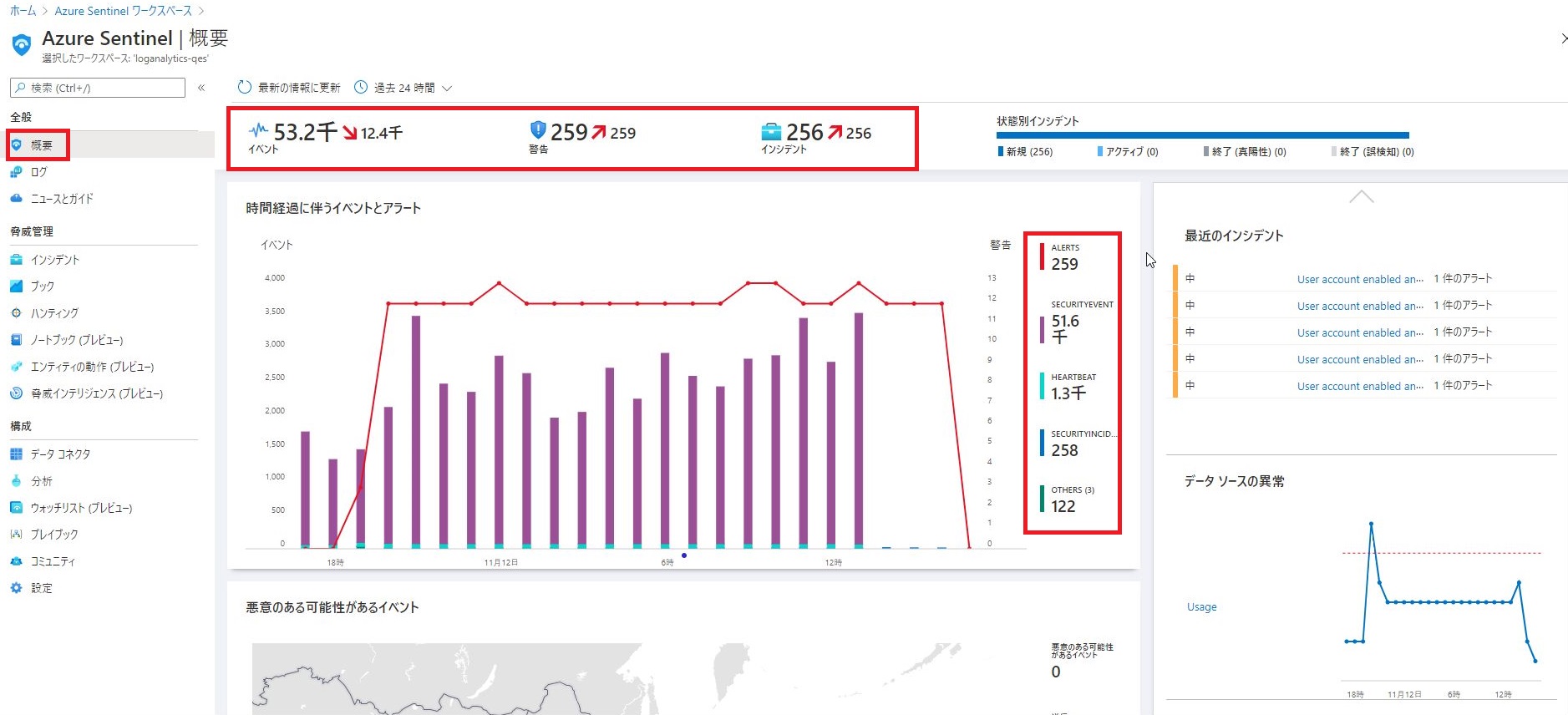Image resolution: width=1568 pixels, height=715 pixels.
Task: Open インシデント in the sidebar menu
Action: click(x=55, y=260)
